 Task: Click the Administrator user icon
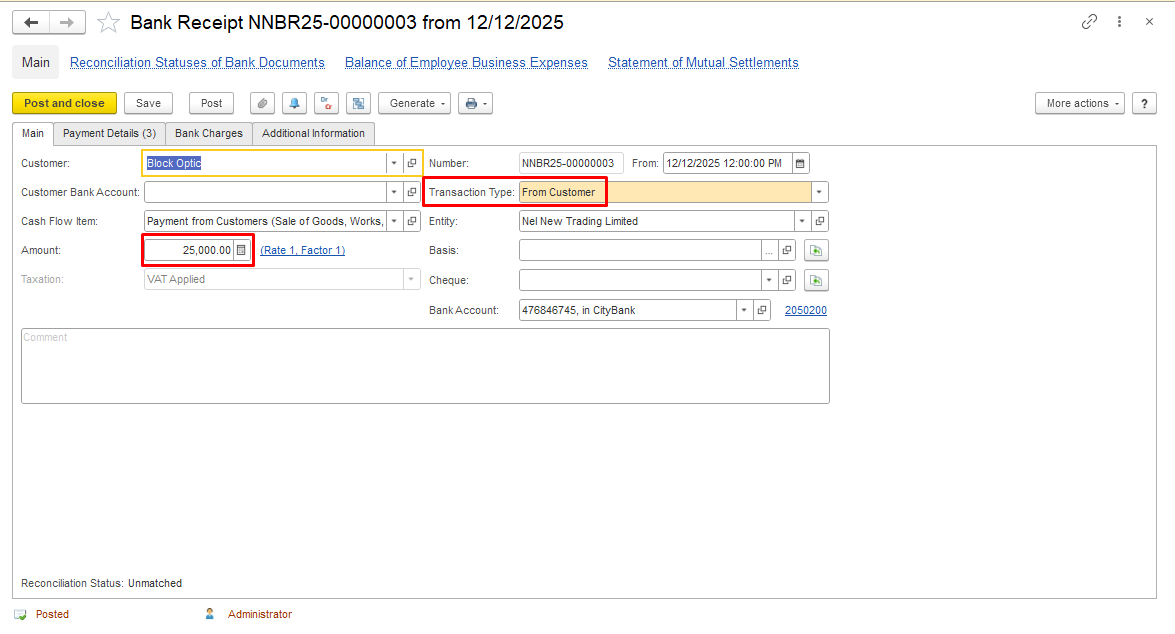coord(210,614)
